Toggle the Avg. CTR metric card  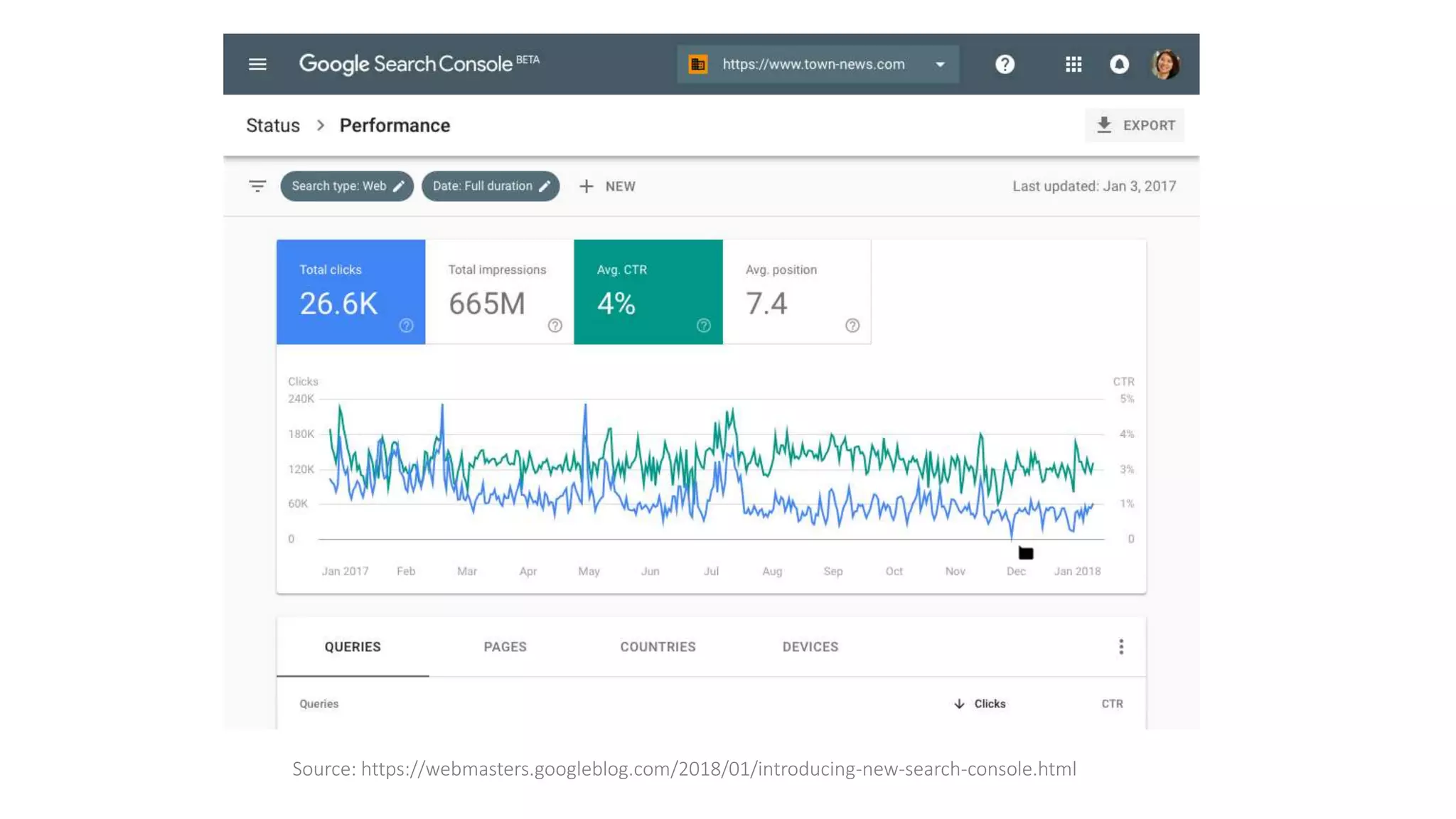(648, 291)
